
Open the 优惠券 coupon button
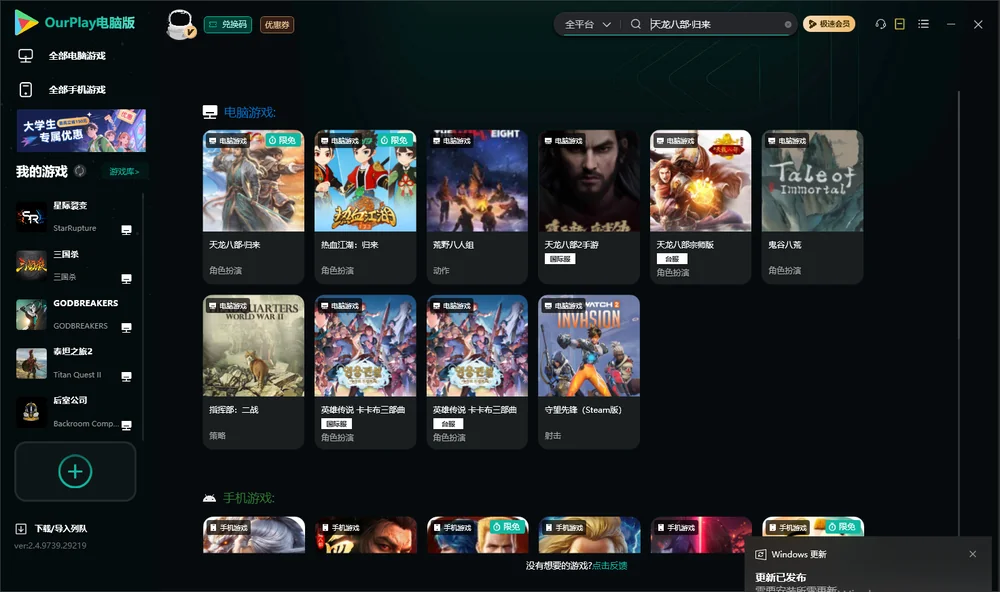click(277, 24)
